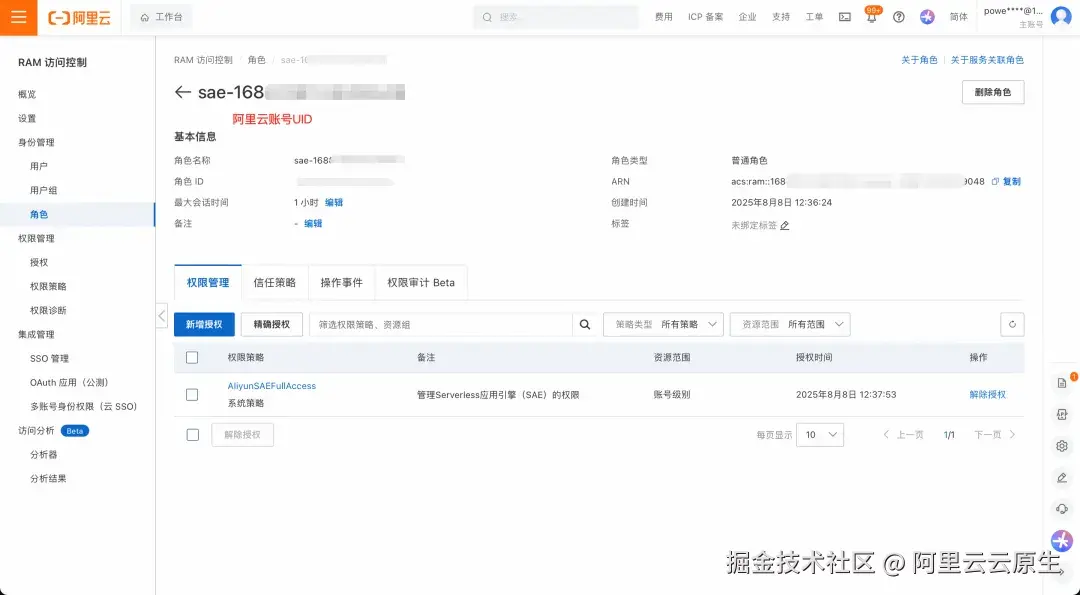Open 权限策略 in the sidebar
The height and width of the screenshot is (595, 1080).
(x=48, y=286)
